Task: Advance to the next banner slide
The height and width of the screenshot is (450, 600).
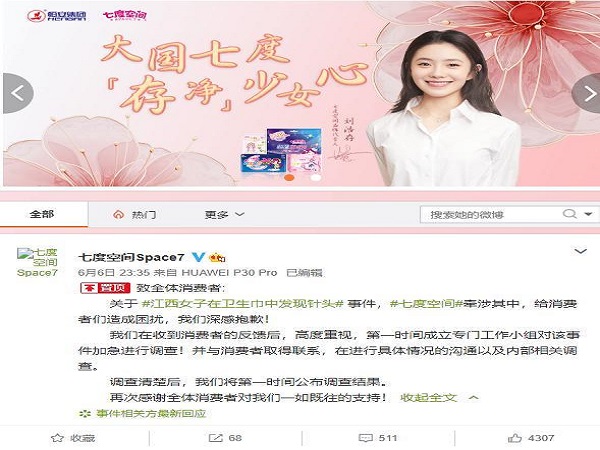Action: 586,93
